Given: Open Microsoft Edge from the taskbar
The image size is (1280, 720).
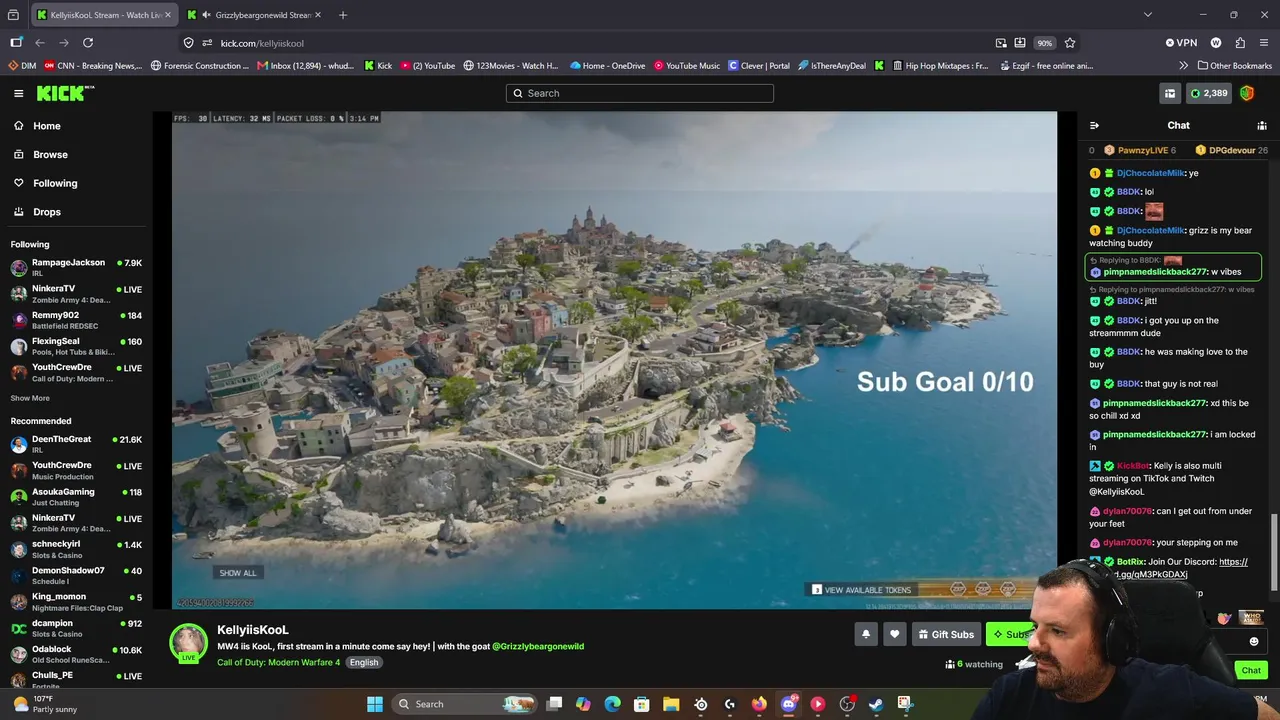Looking at the screenshot, I should pyautogui.click(x=613, y=704).
